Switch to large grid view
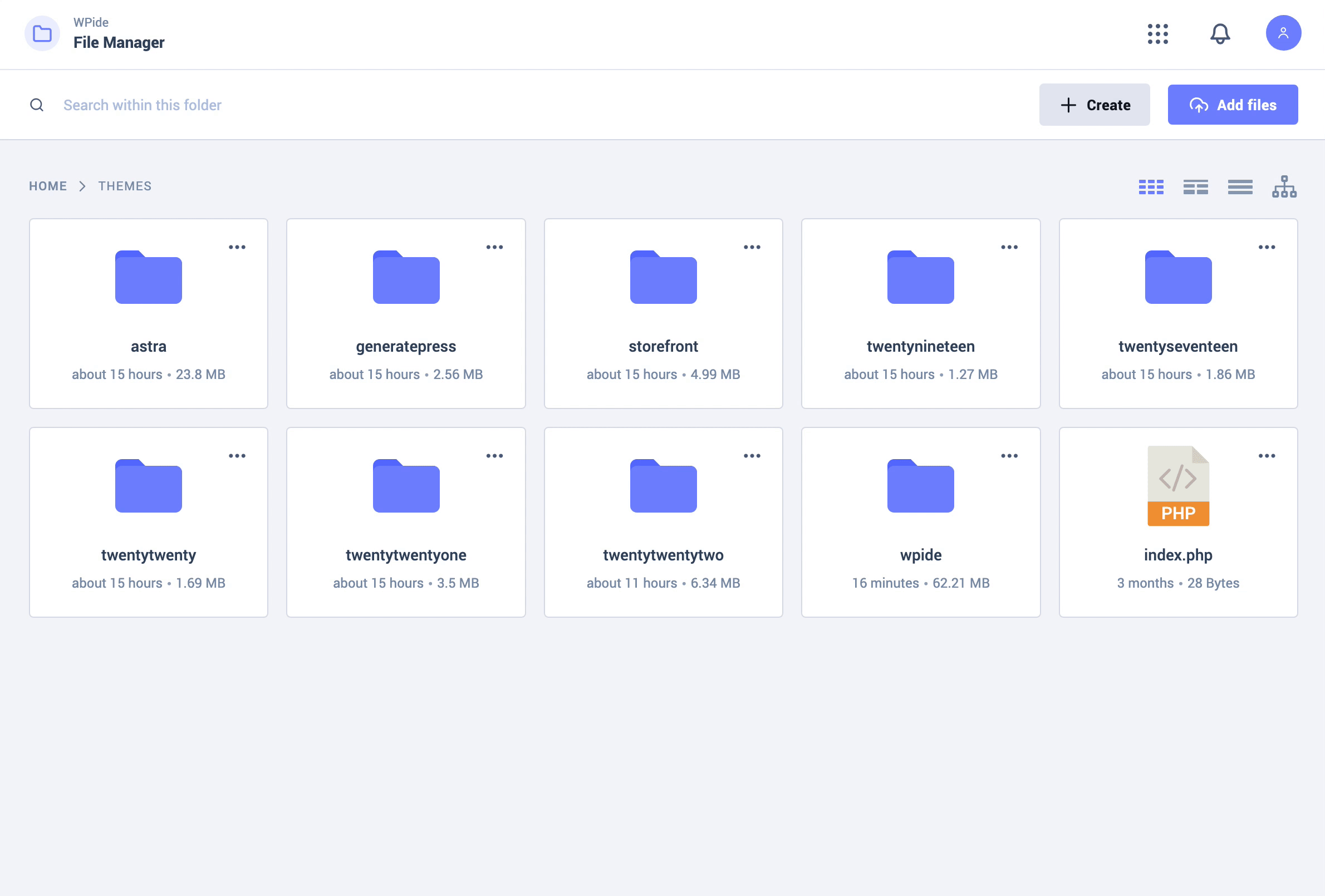The width and height of the screenshot is (1325, 896). click(x=1151, y=187)
